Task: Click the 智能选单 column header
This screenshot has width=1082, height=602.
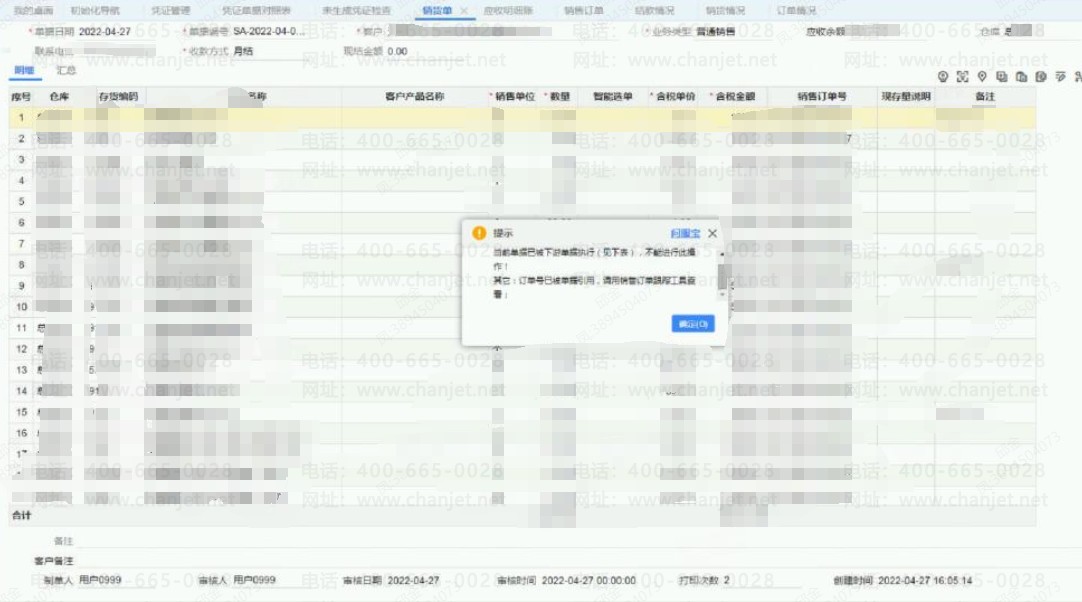Action: 613,97
